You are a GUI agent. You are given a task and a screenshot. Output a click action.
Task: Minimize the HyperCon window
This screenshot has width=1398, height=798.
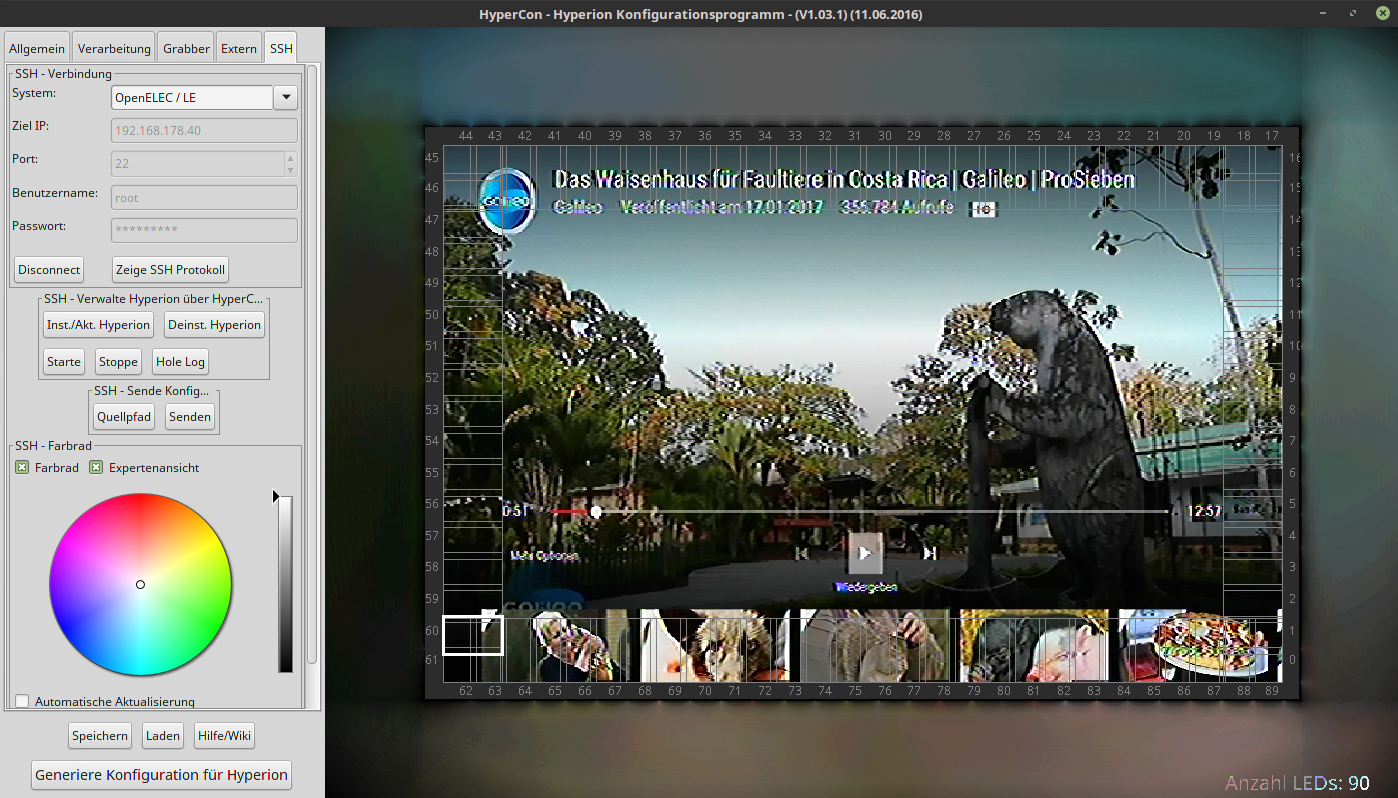pos(1324,14)
